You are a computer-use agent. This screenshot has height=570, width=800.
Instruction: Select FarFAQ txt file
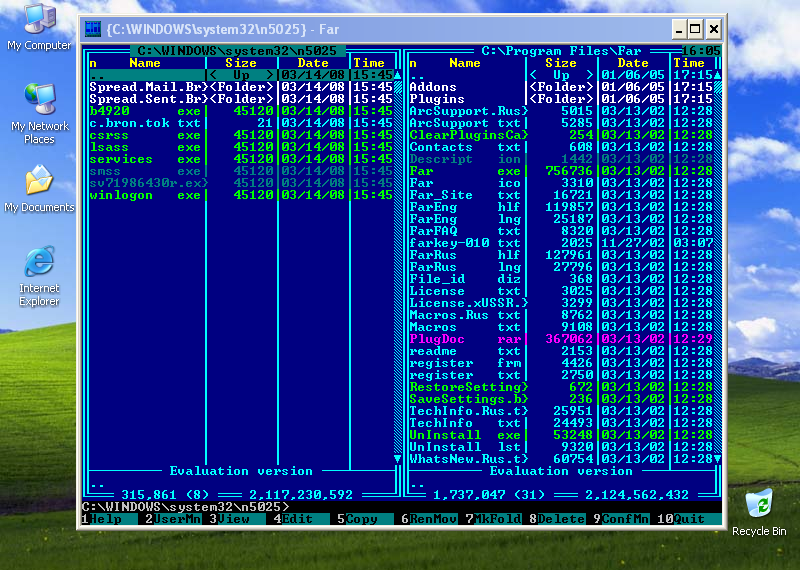[561, 231]
